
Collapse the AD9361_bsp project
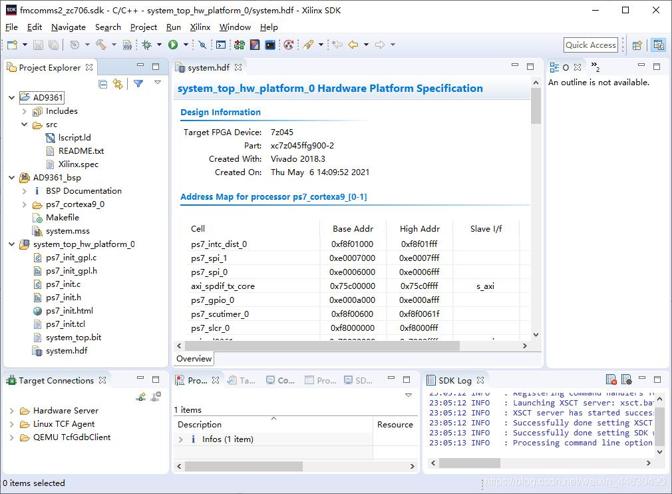tap(12, 177)
